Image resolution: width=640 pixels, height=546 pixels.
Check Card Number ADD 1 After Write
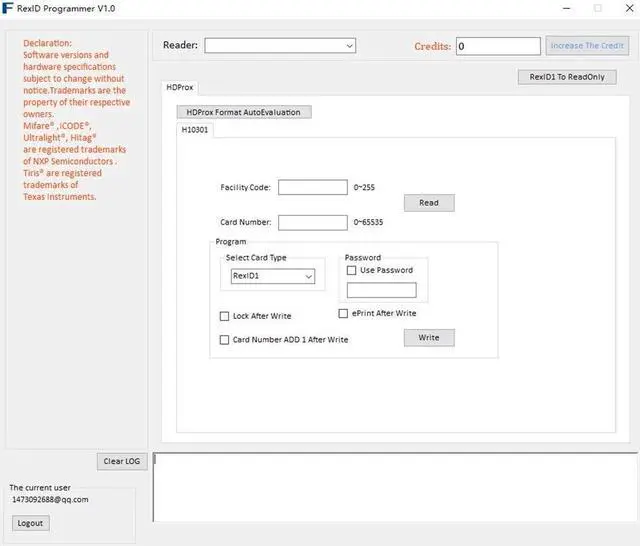[224, 340]
